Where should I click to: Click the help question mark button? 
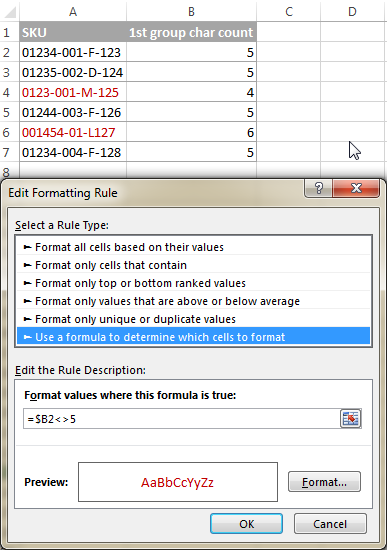(x=319, y=188)
